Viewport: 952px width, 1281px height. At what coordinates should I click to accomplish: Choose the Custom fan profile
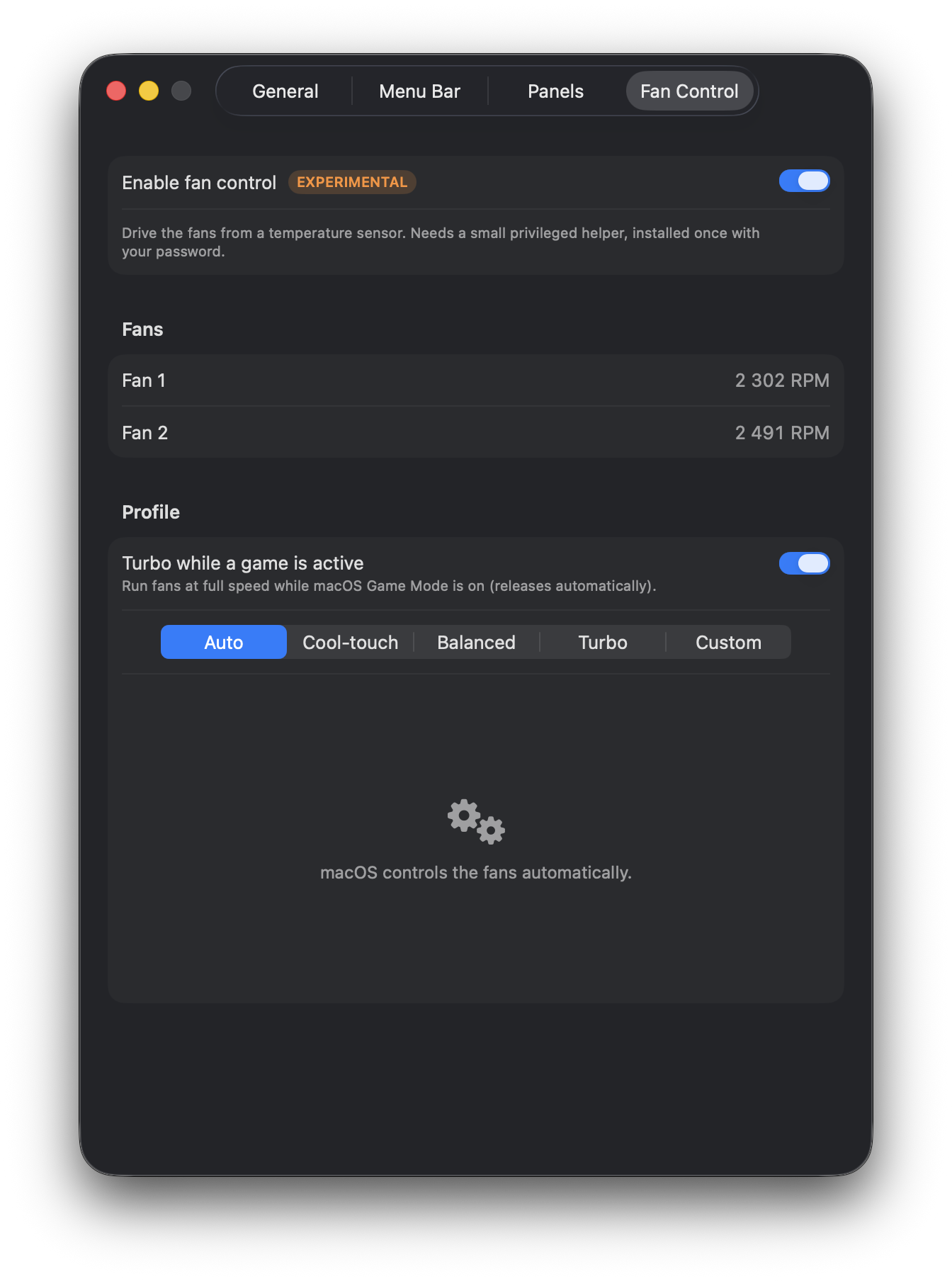[x=729, y=642]
